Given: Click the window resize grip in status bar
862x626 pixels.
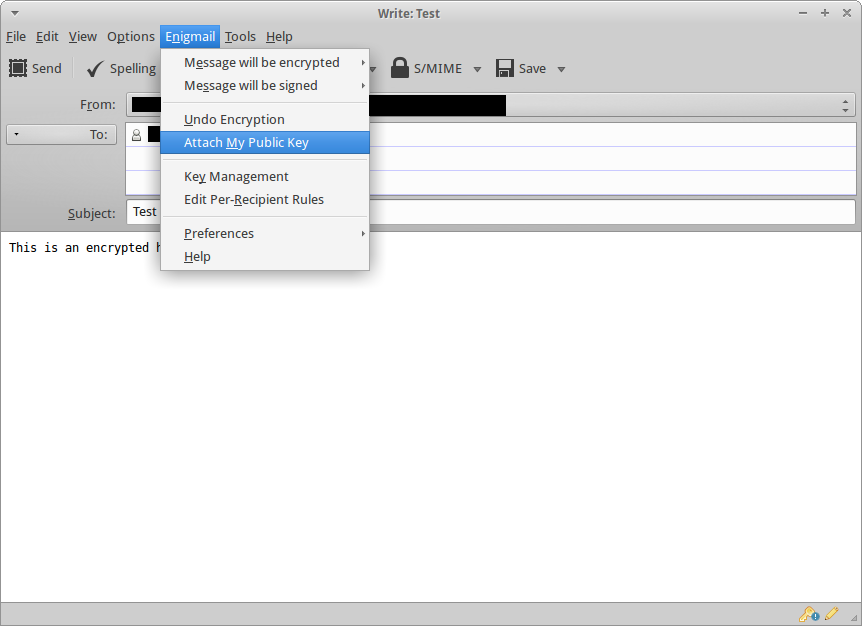Looking at the screenshot, I should tap(853, 617).
